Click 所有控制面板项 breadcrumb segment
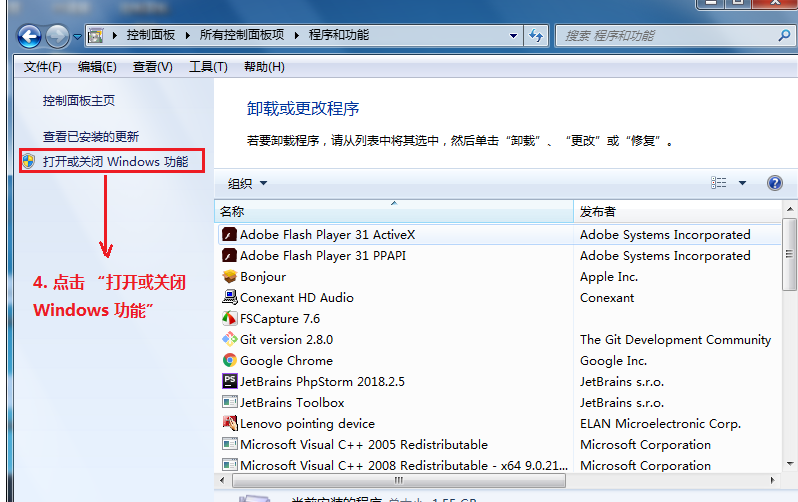 tap(242, 35)
